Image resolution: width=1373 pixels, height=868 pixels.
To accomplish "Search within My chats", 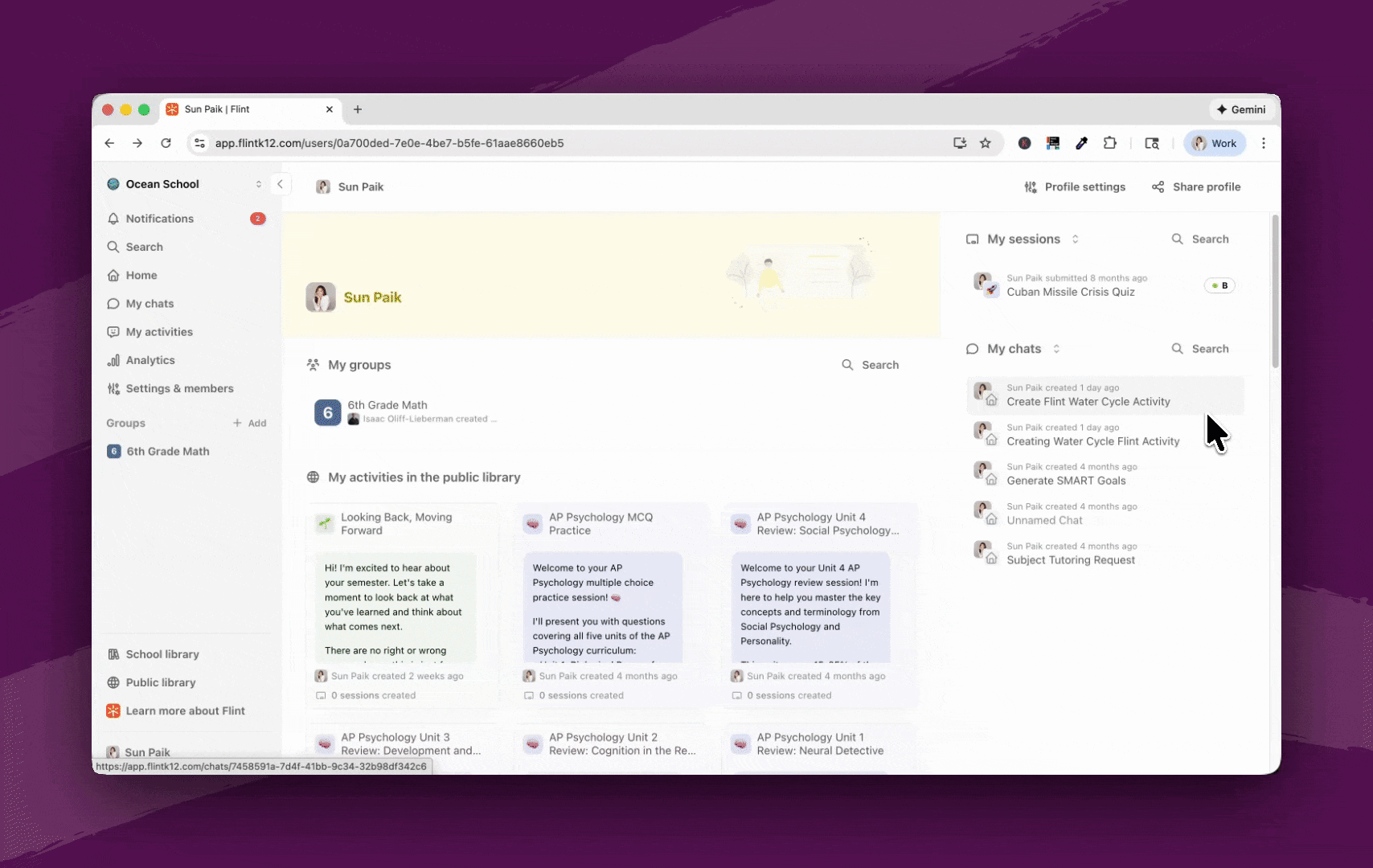I will click(1200, 349).
